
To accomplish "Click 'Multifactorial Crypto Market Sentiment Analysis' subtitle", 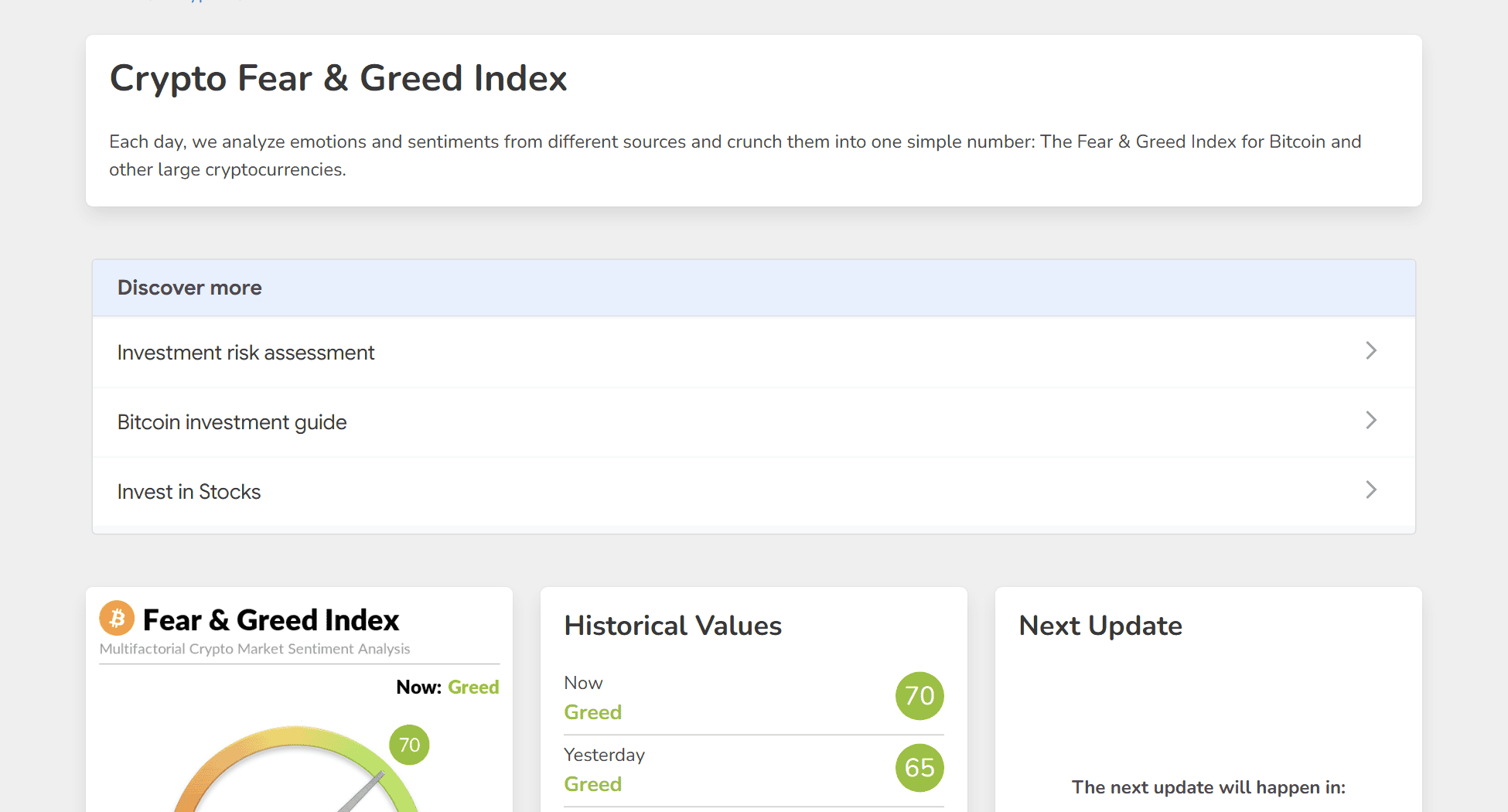I will (x=254, y=649).
